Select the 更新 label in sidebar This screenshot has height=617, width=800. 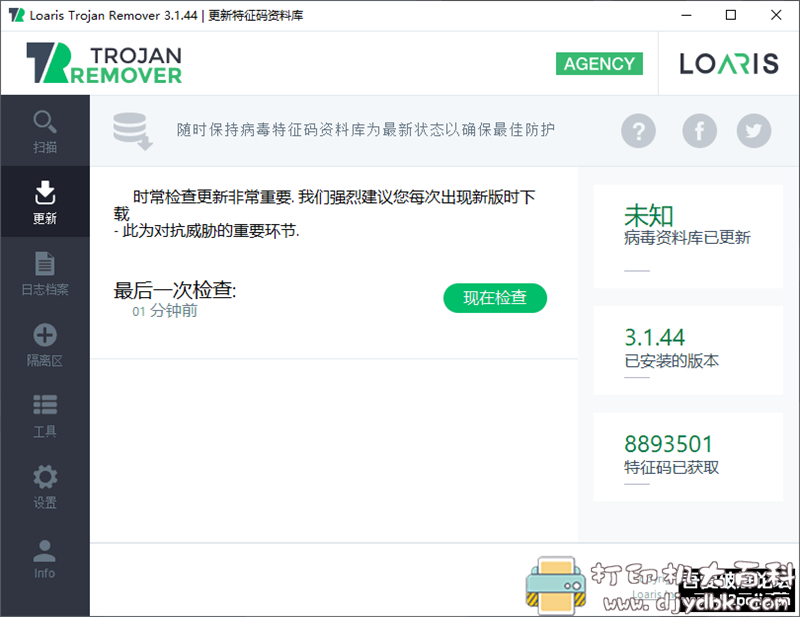(x=45, y=218)
